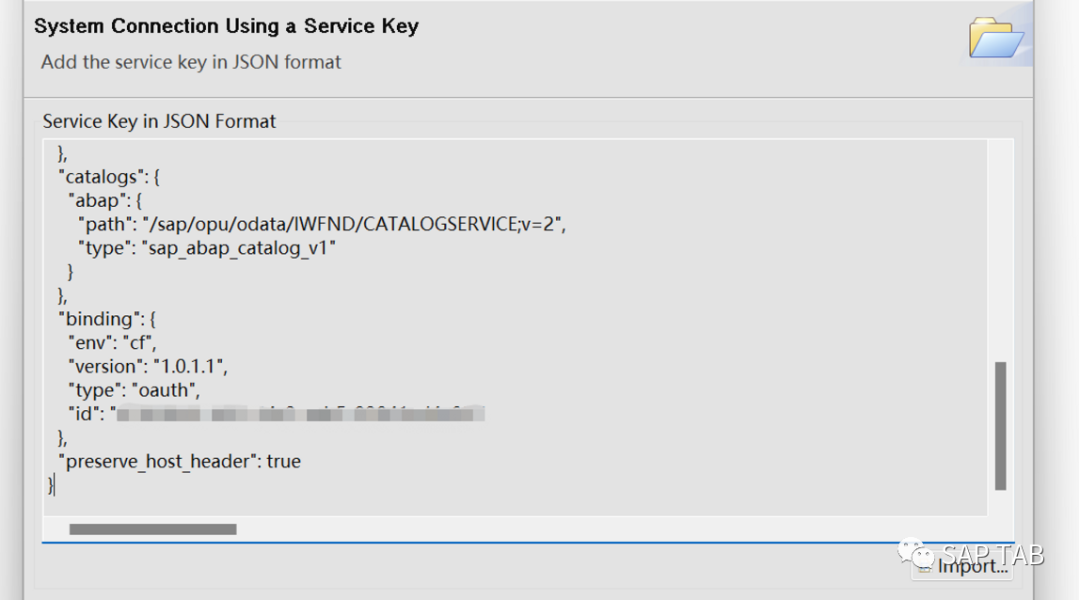
Task: Place cursor on the "abap" line
Action: [105, 200]
